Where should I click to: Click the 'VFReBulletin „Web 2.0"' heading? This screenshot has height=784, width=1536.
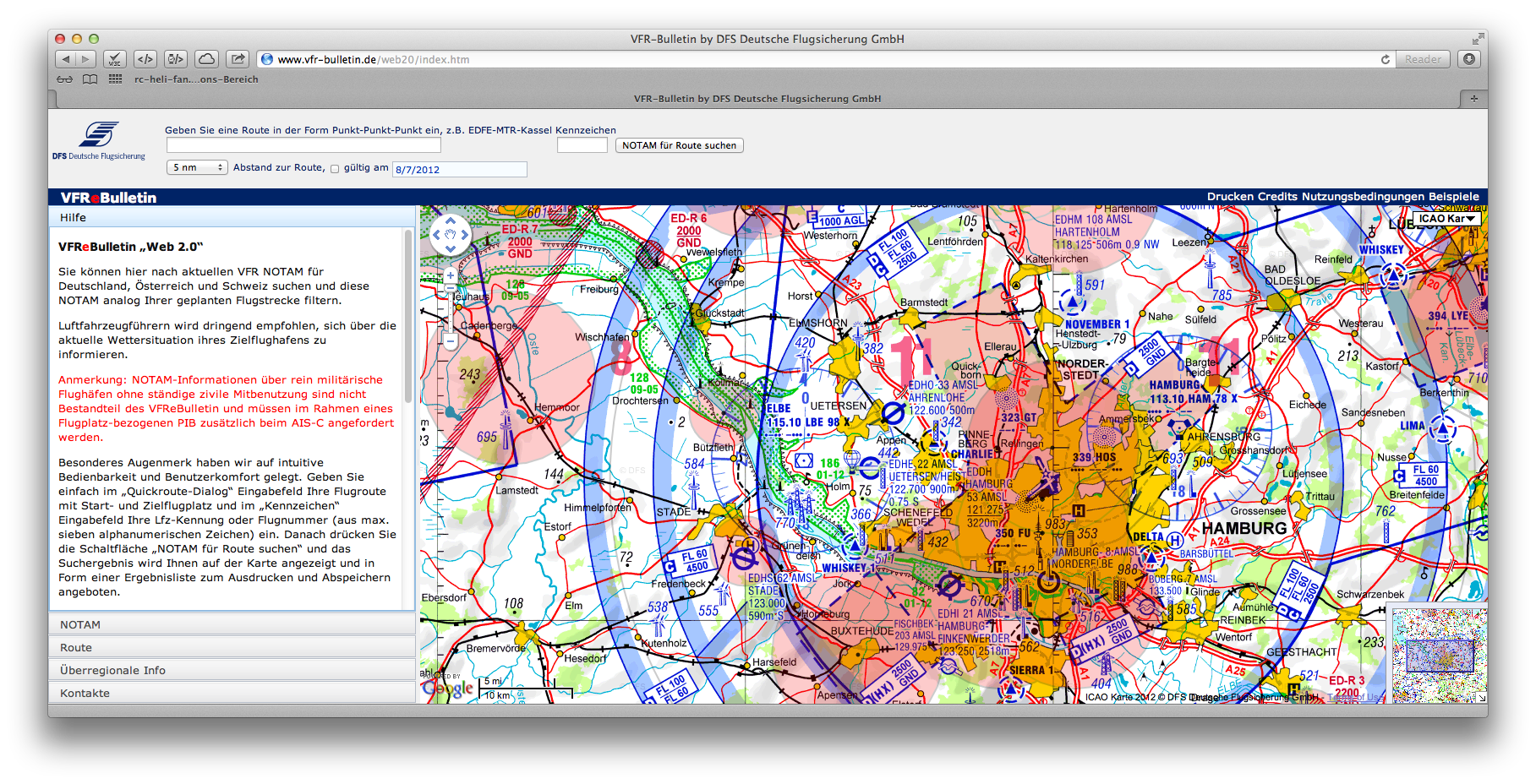131,247
